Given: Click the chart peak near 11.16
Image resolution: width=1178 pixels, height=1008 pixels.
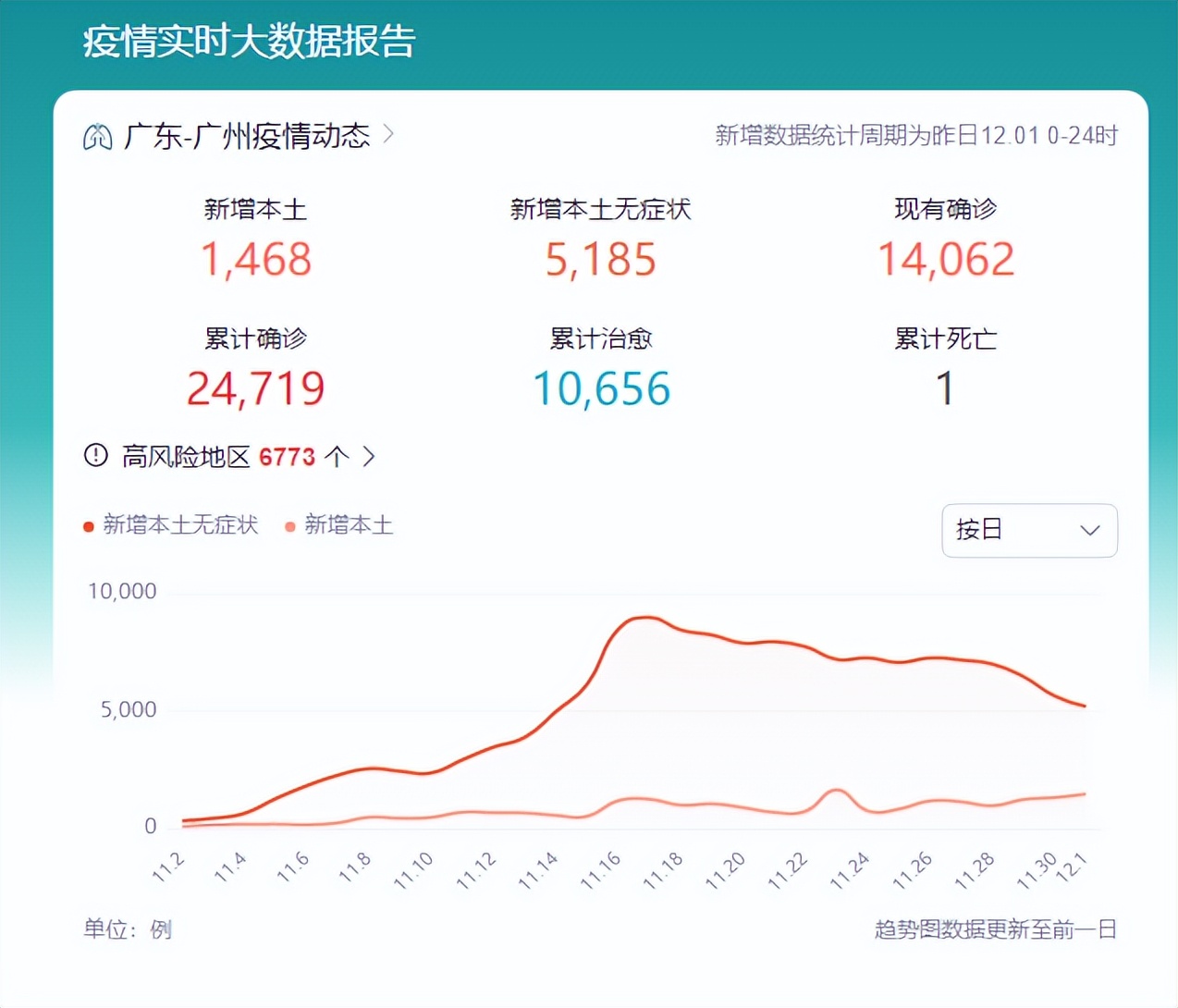Looking at the screenshot, I should click(x=642, y=618).
